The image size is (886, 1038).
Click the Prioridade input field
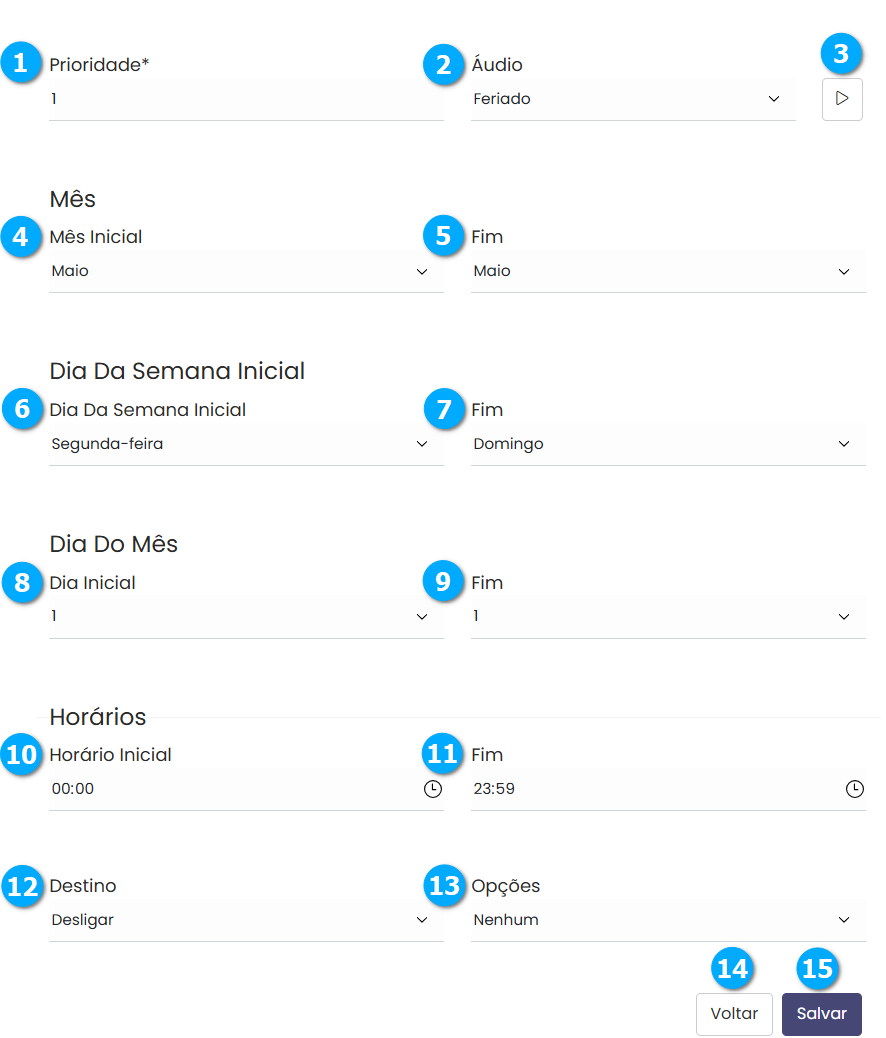click(245, 100)
